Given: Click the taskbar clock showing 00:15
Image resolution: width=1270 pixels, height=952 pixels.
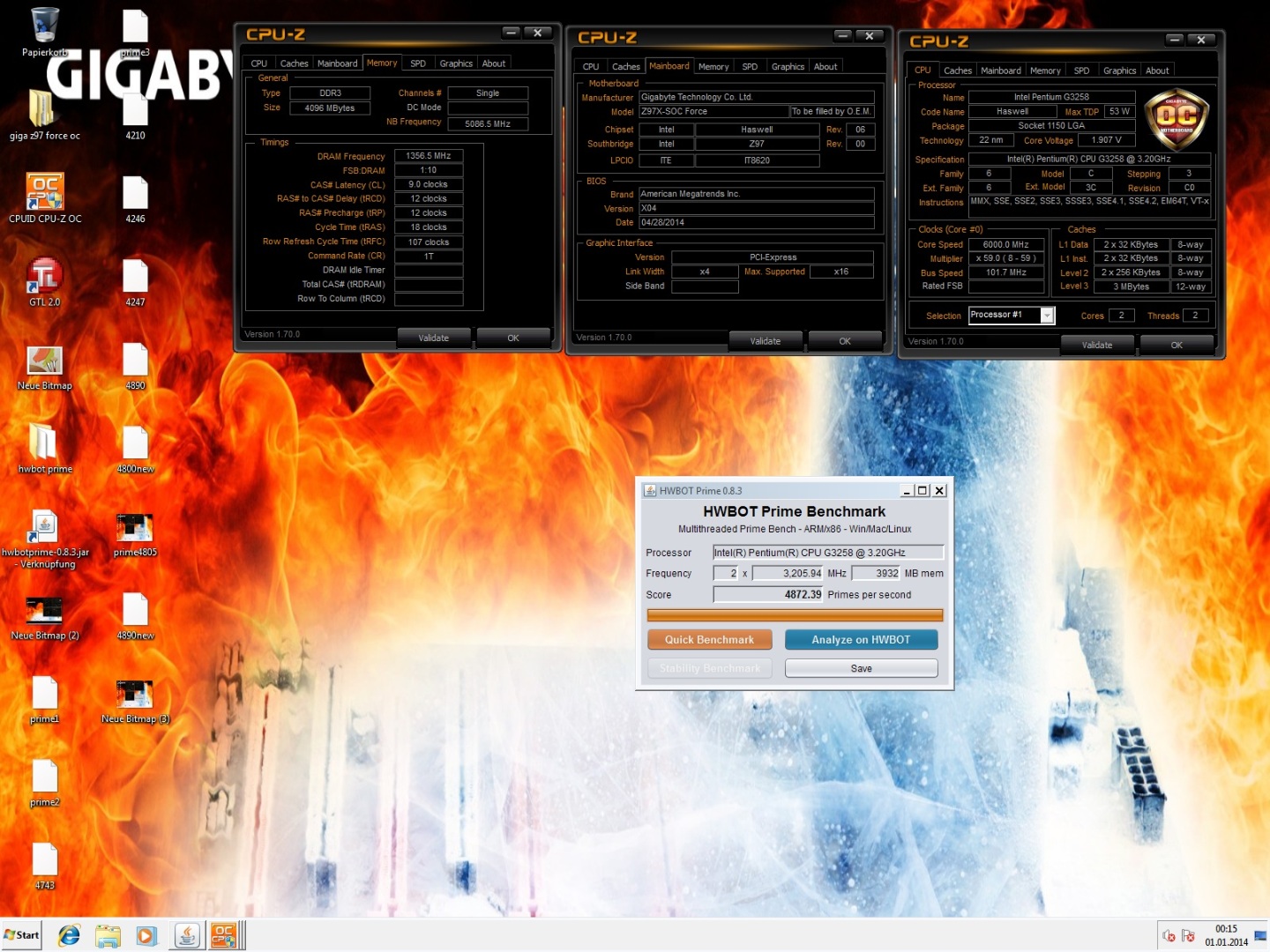Looking at the screenshot, I should [x=1226, y=935].
